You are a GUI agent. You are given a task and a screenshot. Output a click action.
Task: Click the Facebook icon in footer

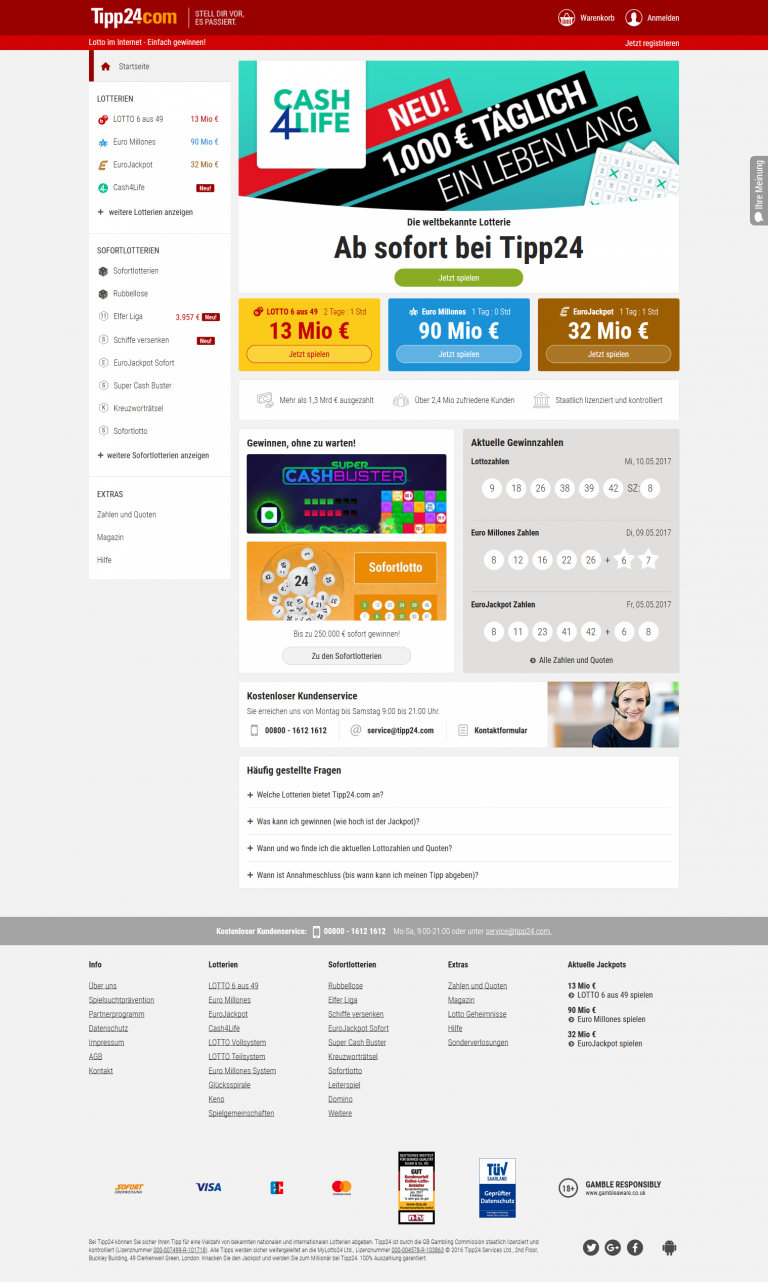[635, 1247]
